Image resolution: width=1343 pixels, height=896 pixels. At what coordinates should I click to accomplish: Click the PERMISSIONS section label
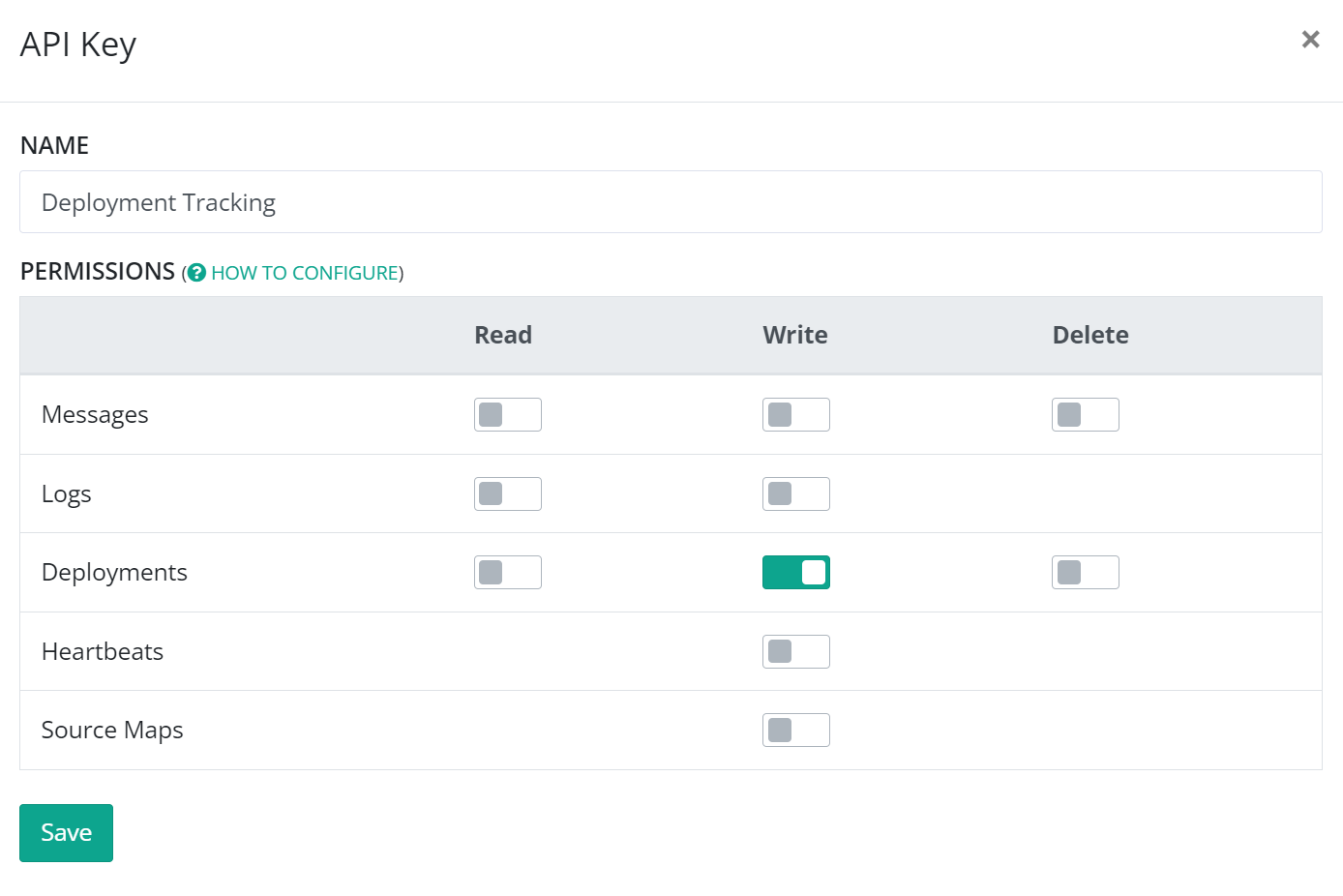pos(98,272)
